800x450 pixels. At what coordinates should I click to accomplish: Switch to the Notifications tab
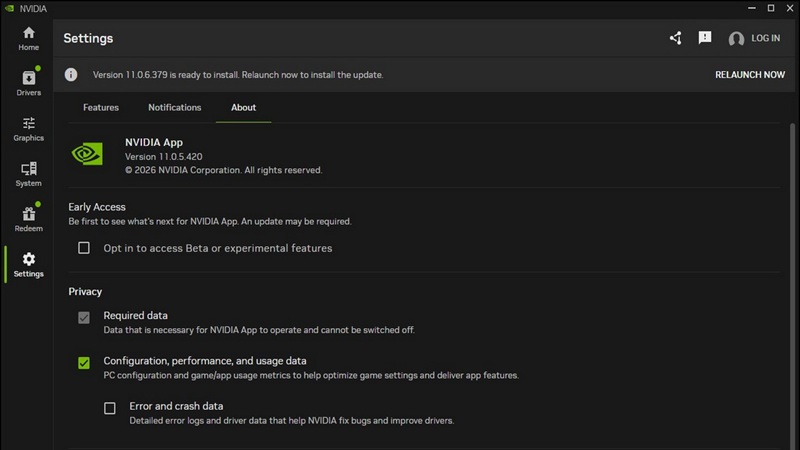click(175, 107)
